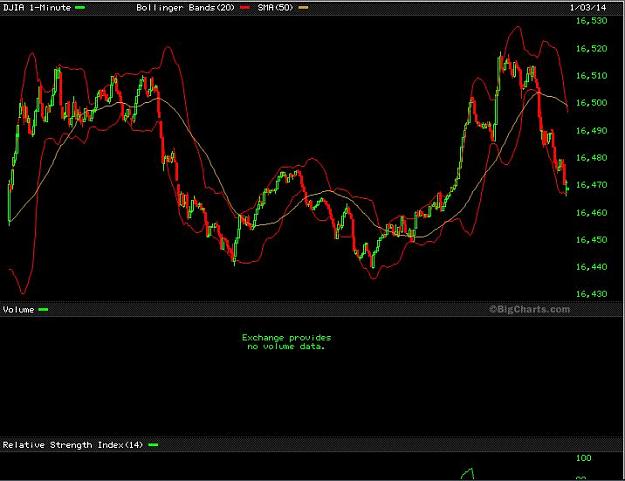Click the 100 RSI axis label
The height and width of the screenshot is (481, 625).
584,458
